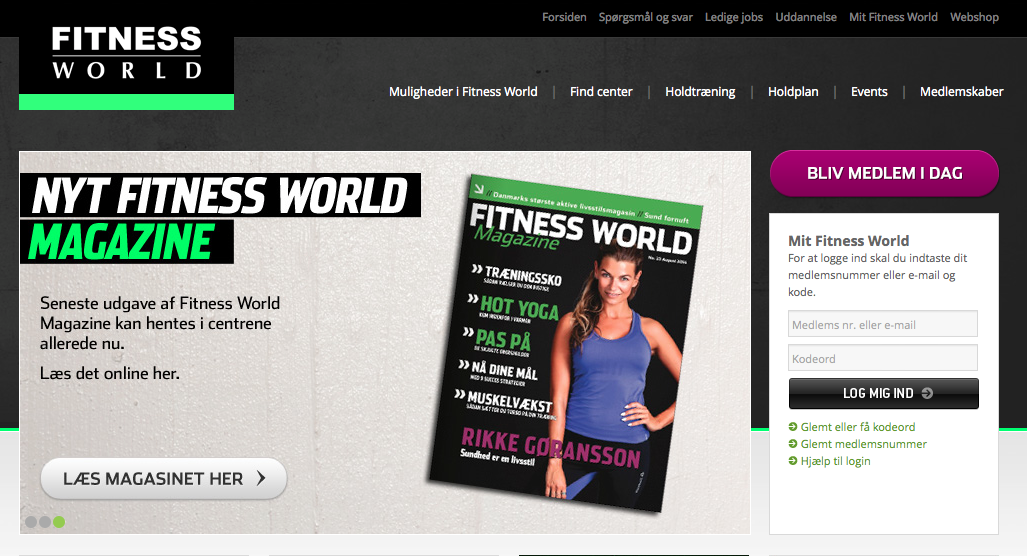Click arrow icon beside Glemt eller få kodeord
Viewport: 1027px width, 556px height.
[x=793, y=427]
